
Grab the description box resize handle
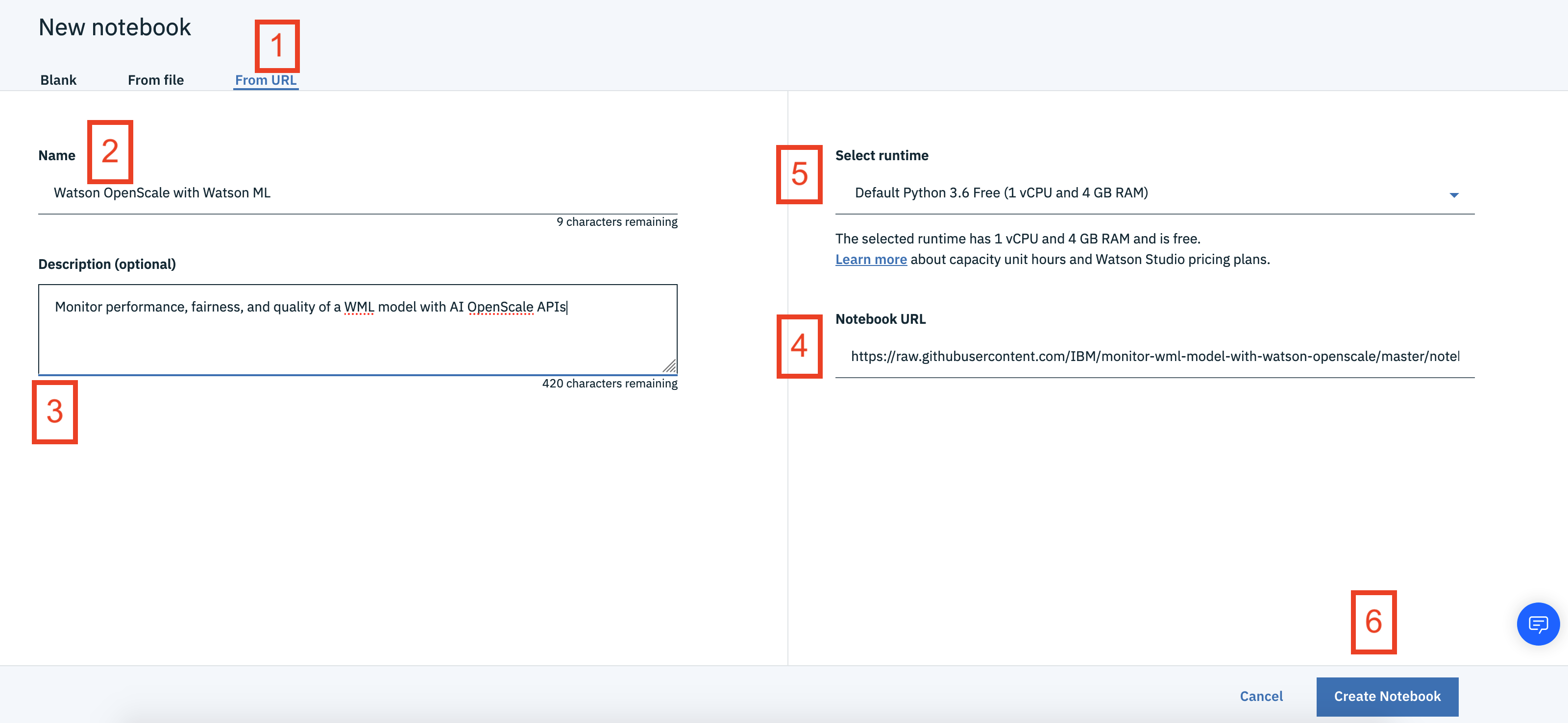[x=669, y=366]
